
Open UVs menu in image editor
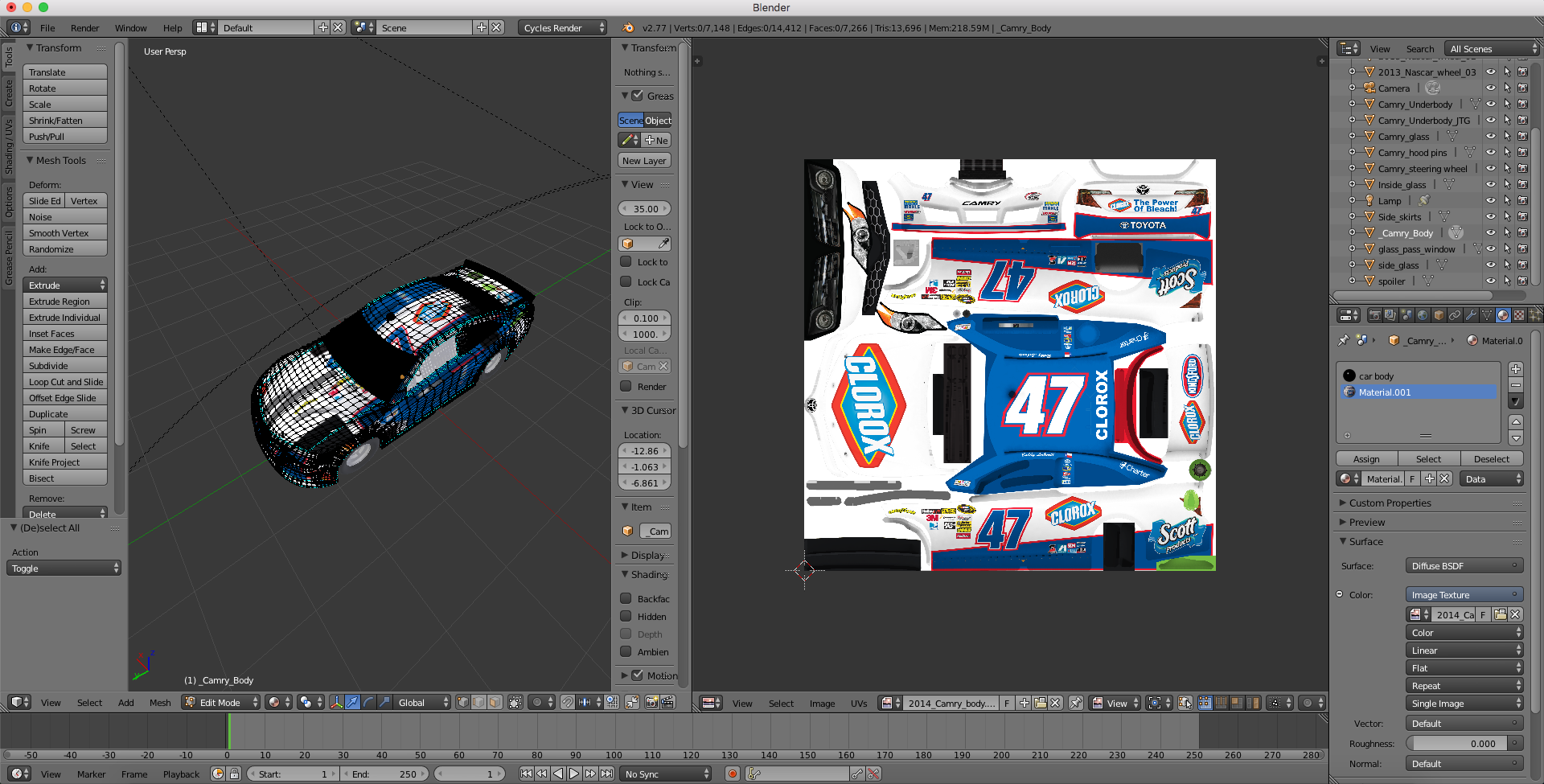[x=859, y=703]
